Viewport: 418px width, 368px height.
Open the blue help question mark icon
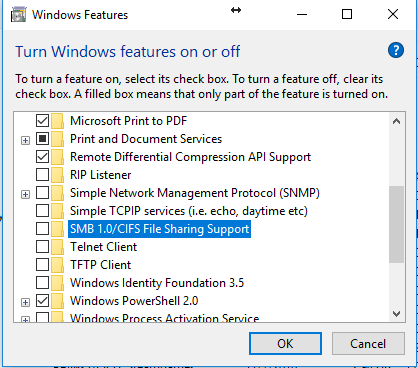(396, 51)
